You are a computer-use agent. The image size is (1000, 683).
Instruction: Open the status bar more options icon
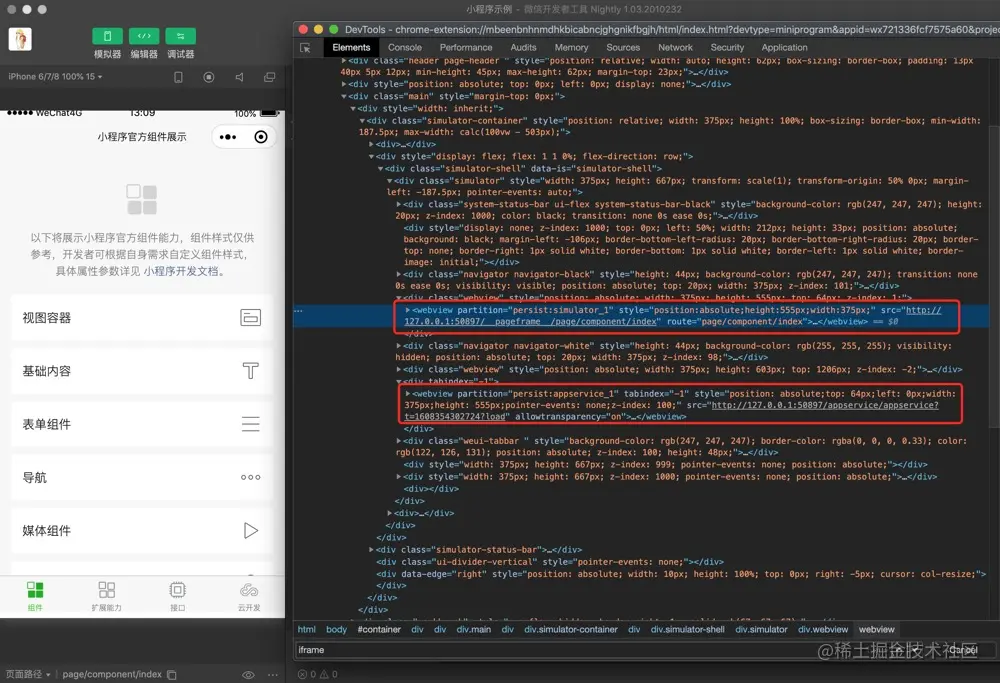pos(273,675)
